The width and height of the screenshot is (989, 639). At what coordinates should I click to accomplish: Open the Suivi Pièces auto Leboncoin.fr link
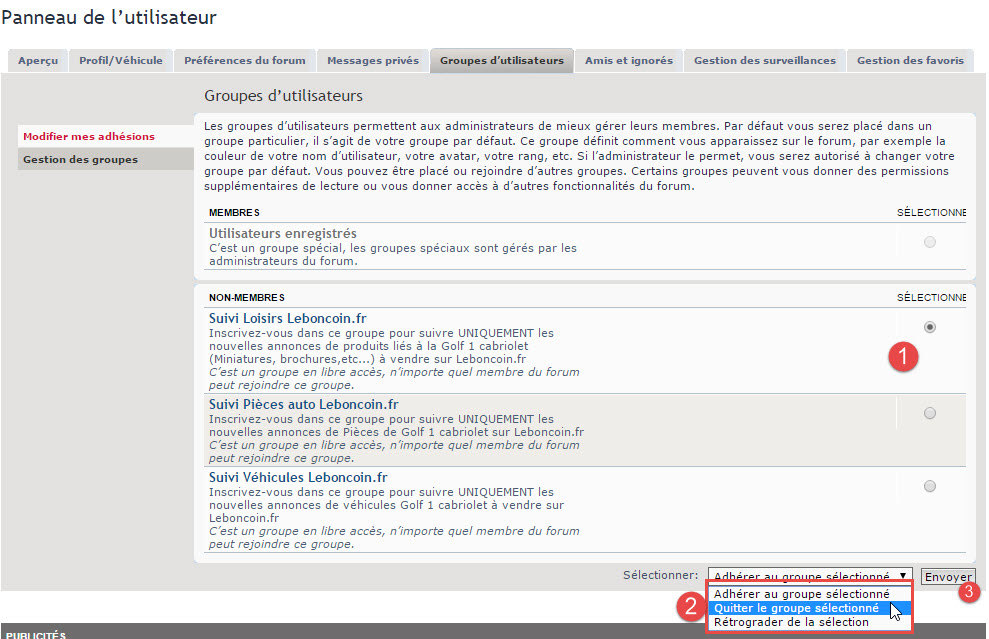tap(302, 404)
